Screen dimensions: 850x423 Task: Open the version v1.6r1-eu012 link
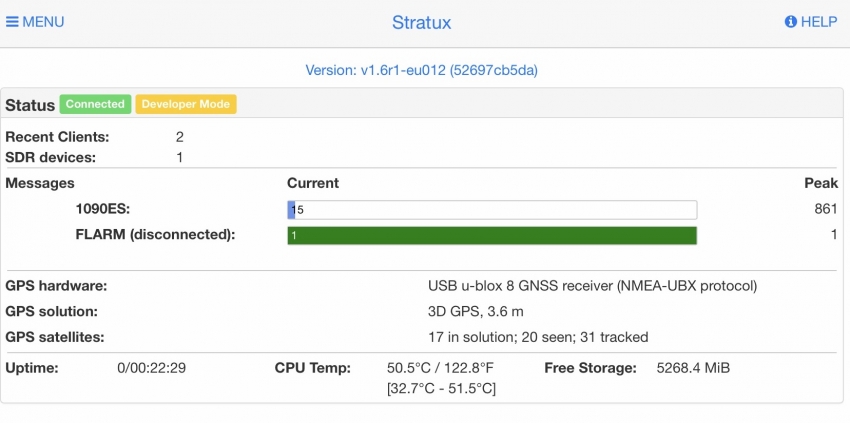421,70
